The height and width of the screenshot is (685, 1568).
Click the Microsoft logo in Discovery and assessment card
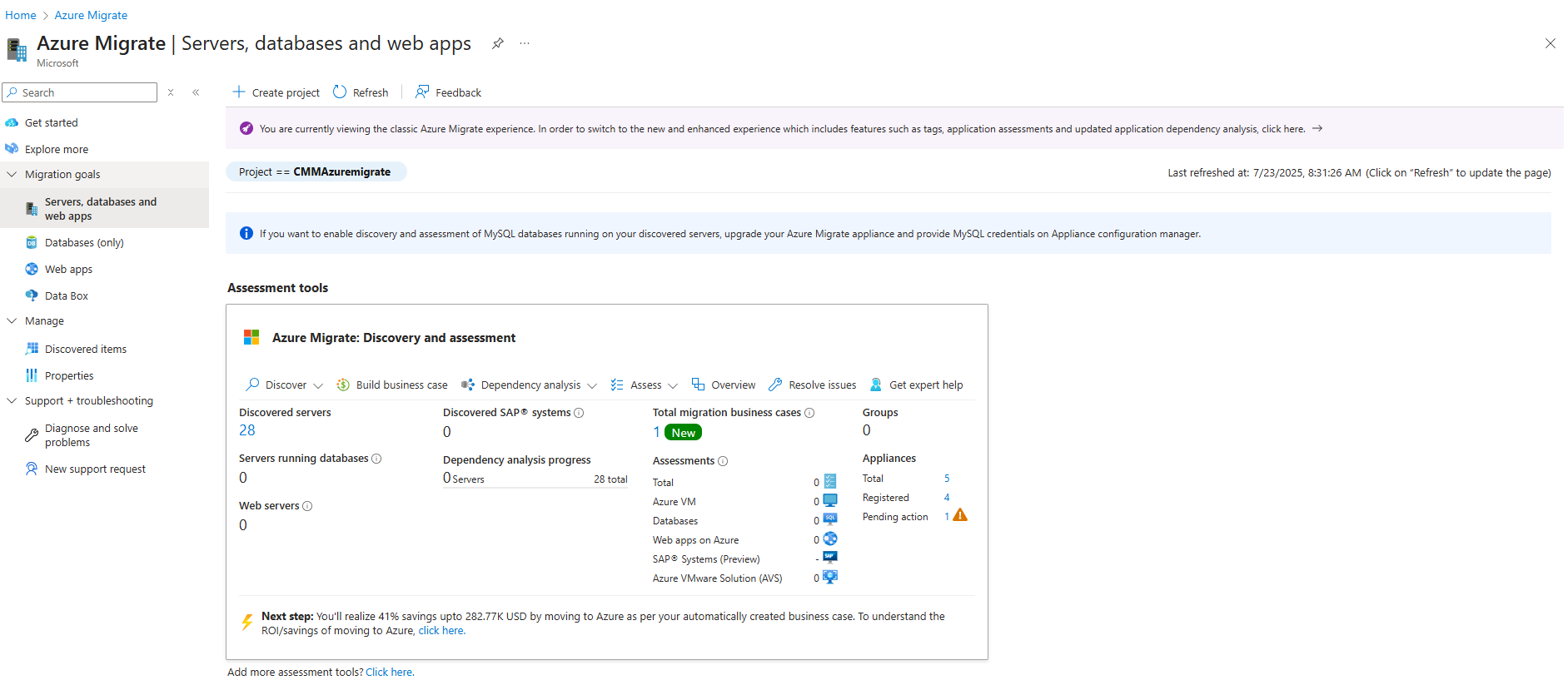(x=251, y=337)
